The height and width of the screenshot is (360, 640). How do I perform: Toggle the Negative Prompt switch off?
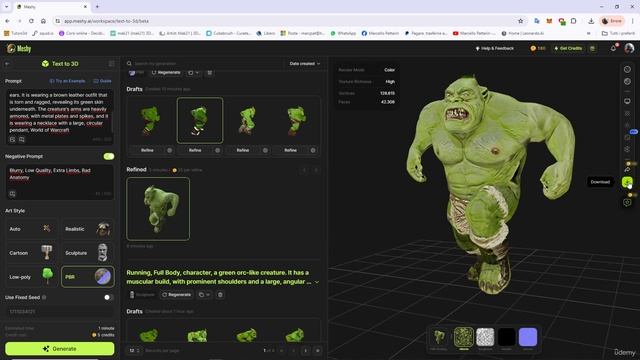click(x=109, y=156)
